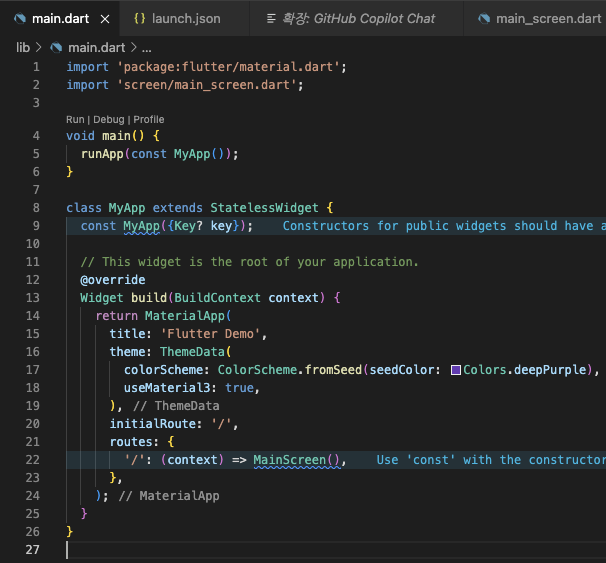Click line number 27 in the gutter
The height and width of the screenshot is (563, 606).
tap(33, 550)
